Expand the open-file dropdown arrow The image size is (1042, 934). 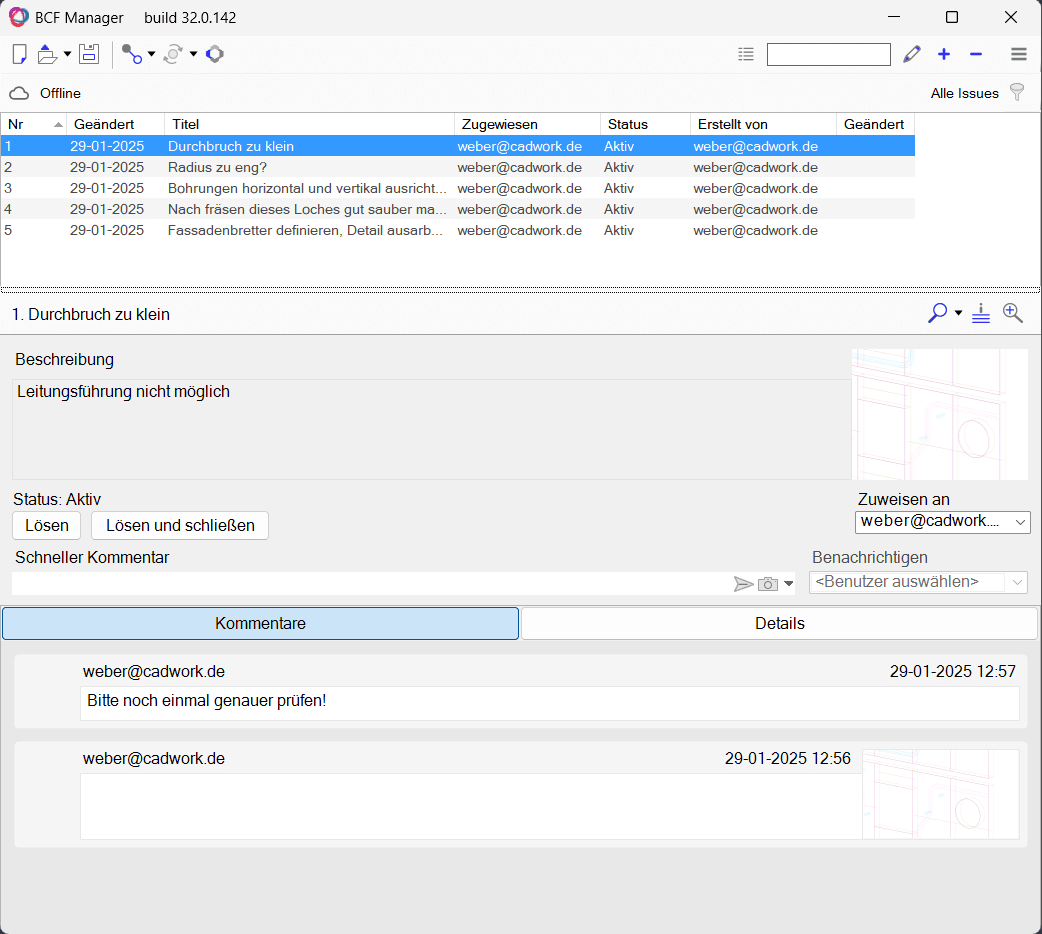click(x=67, y=54)
